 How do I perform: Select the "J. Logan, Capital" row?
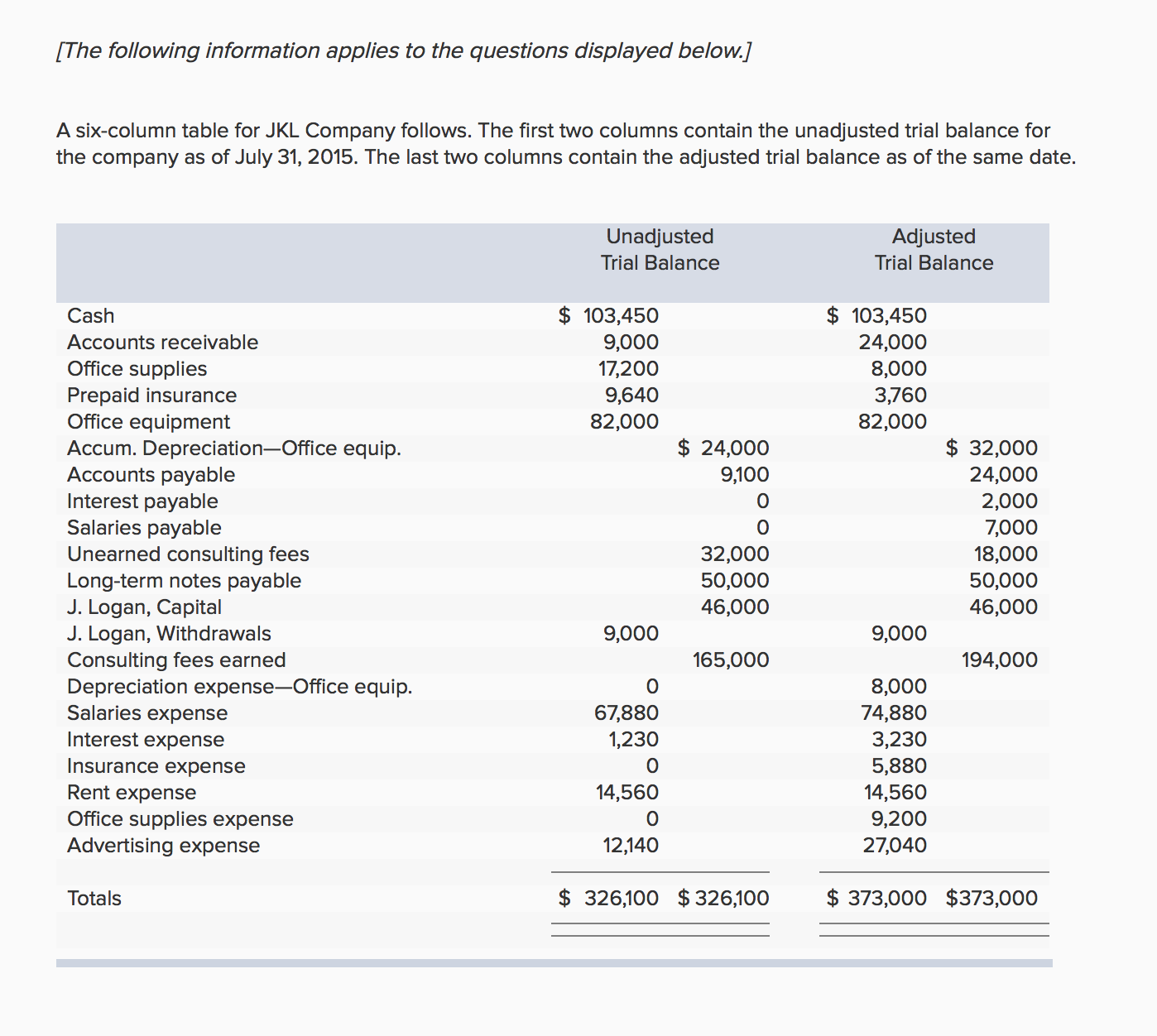553,607
